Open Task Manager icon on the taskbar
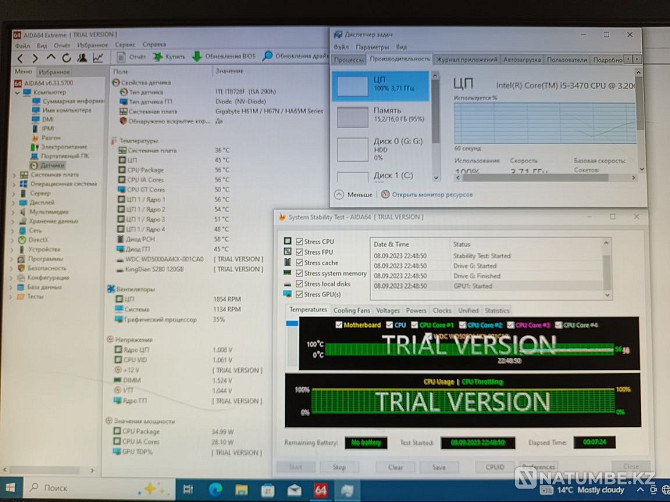670x502 pixels. click(347, 490)
